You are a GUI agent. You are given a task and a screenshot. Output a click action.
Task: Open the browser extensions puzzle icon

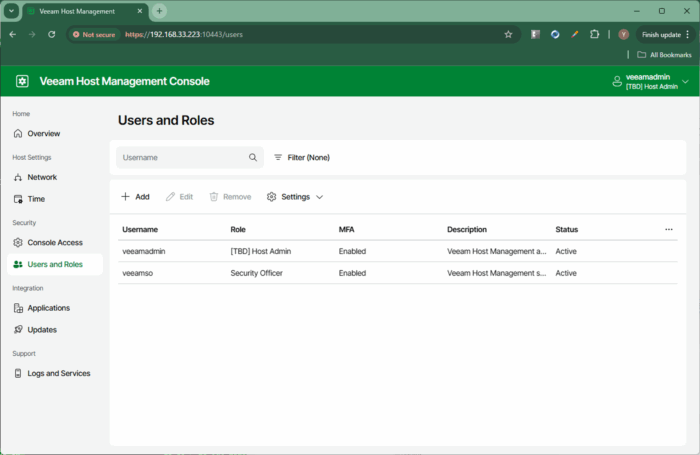tap(594, 34)
